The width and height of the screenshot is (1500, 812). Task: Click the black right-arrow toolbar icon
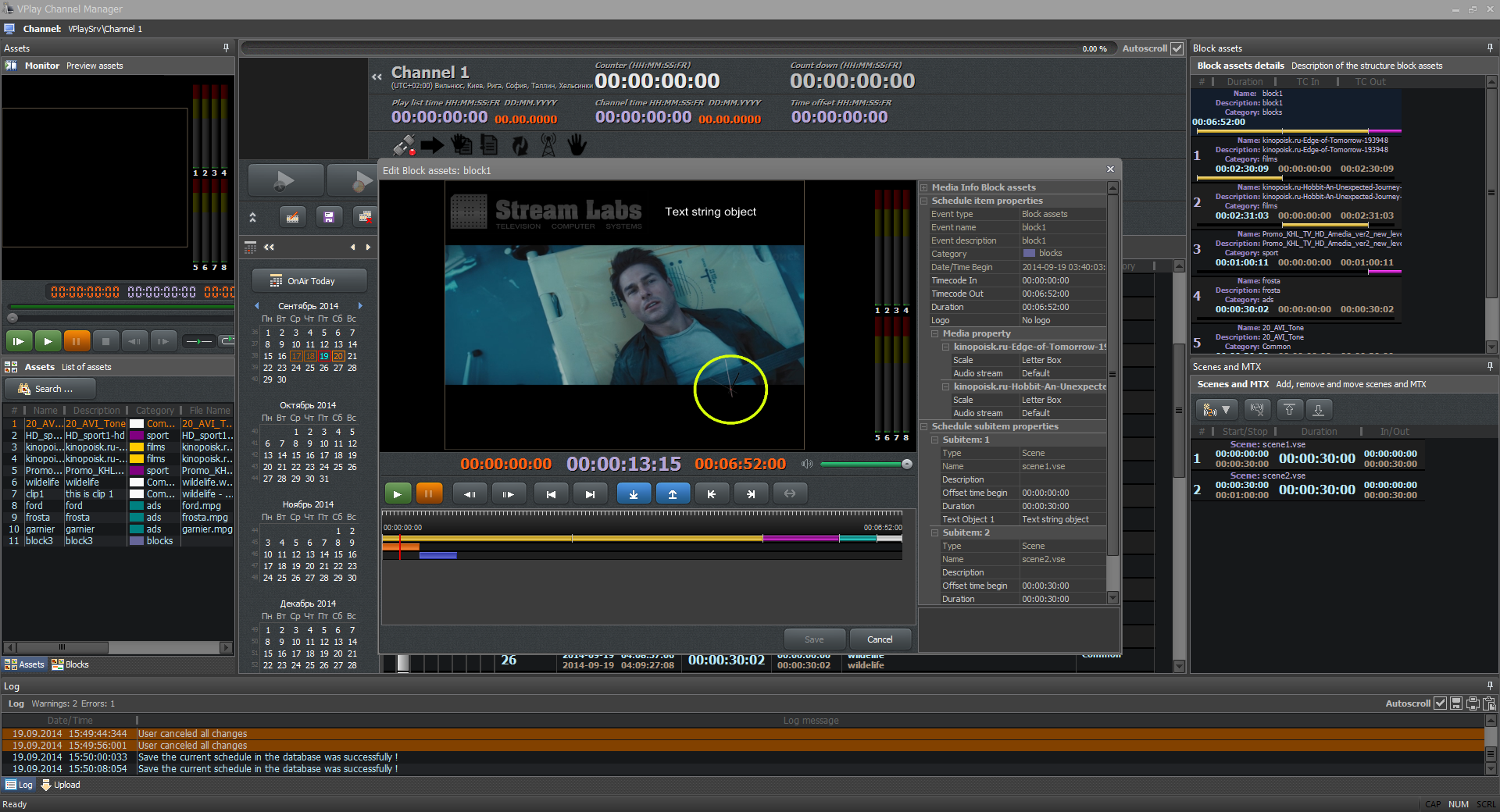432,145
